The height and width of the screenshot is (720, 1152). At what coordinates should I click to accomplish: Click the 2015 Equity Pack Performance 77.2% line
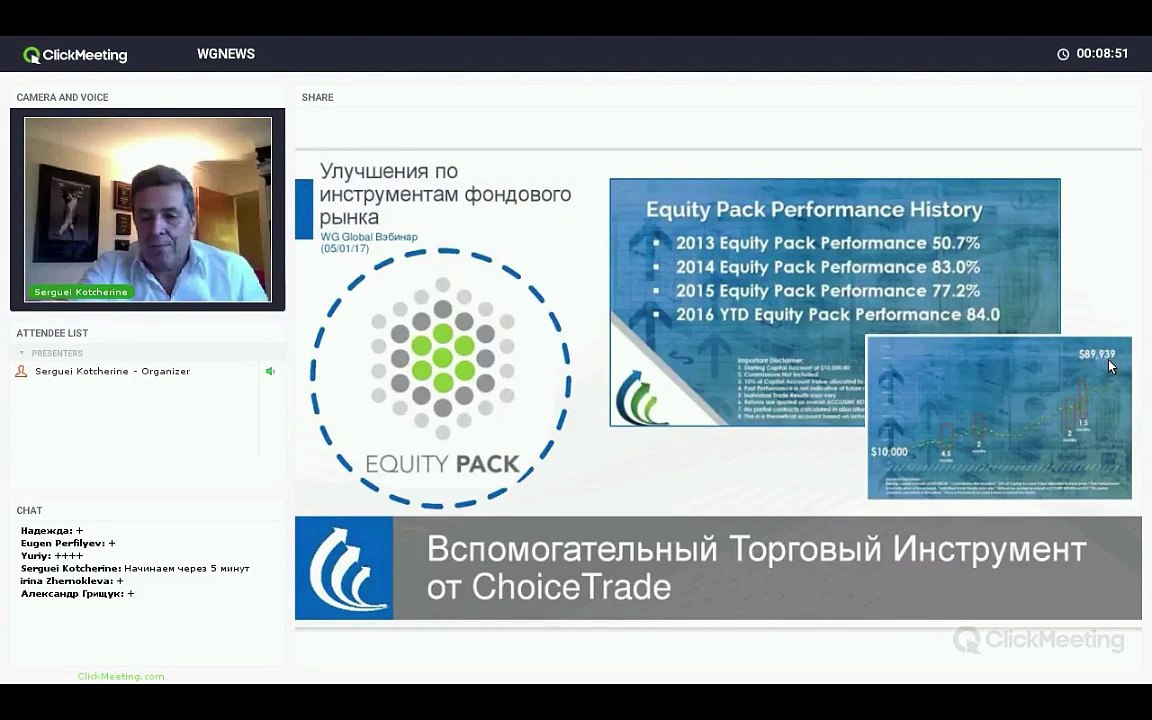click(828, 290)
